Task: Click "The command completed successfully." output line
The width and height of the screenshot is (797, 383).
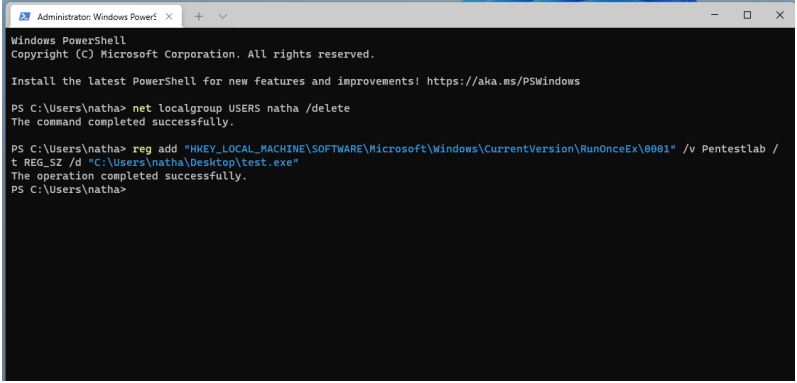Action: pos(122,122)
